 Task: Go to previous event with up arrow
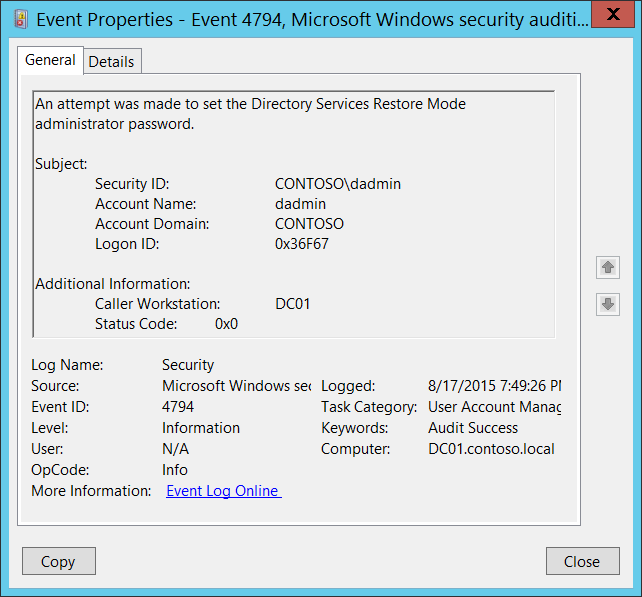(607, 267)
